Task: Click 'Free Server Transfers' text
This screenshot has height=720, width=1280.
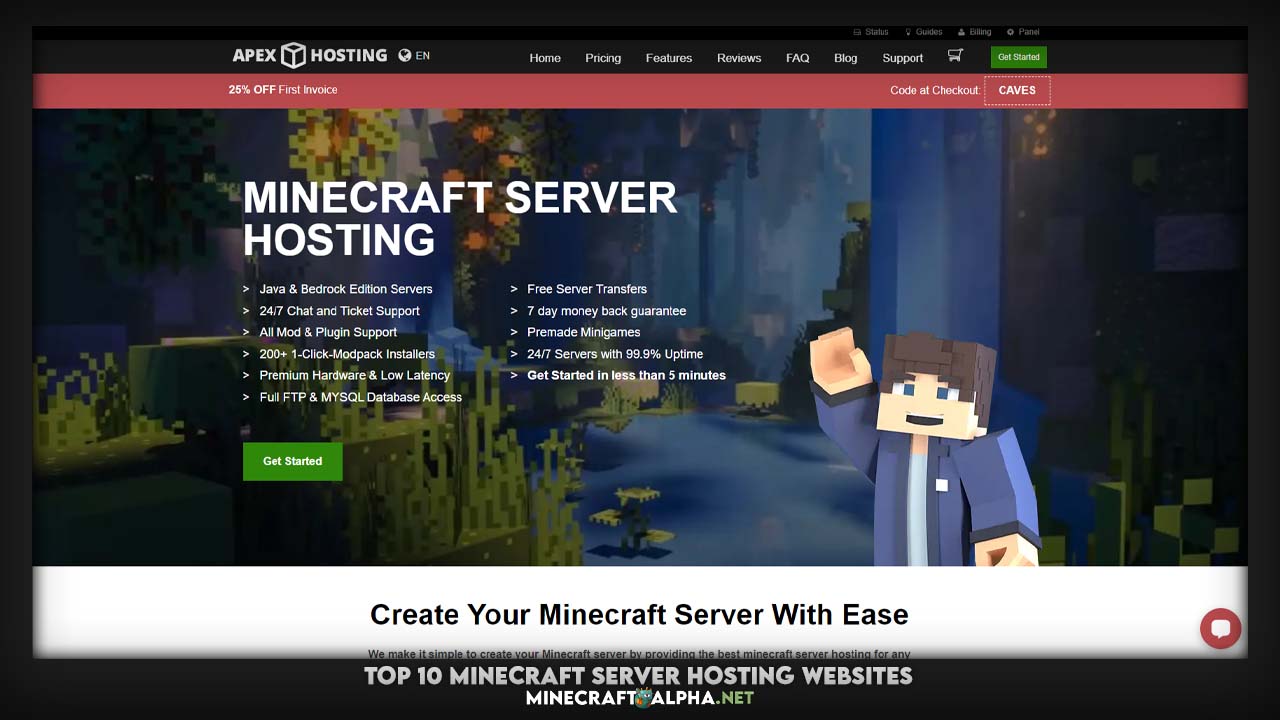Action: [587, 289]
